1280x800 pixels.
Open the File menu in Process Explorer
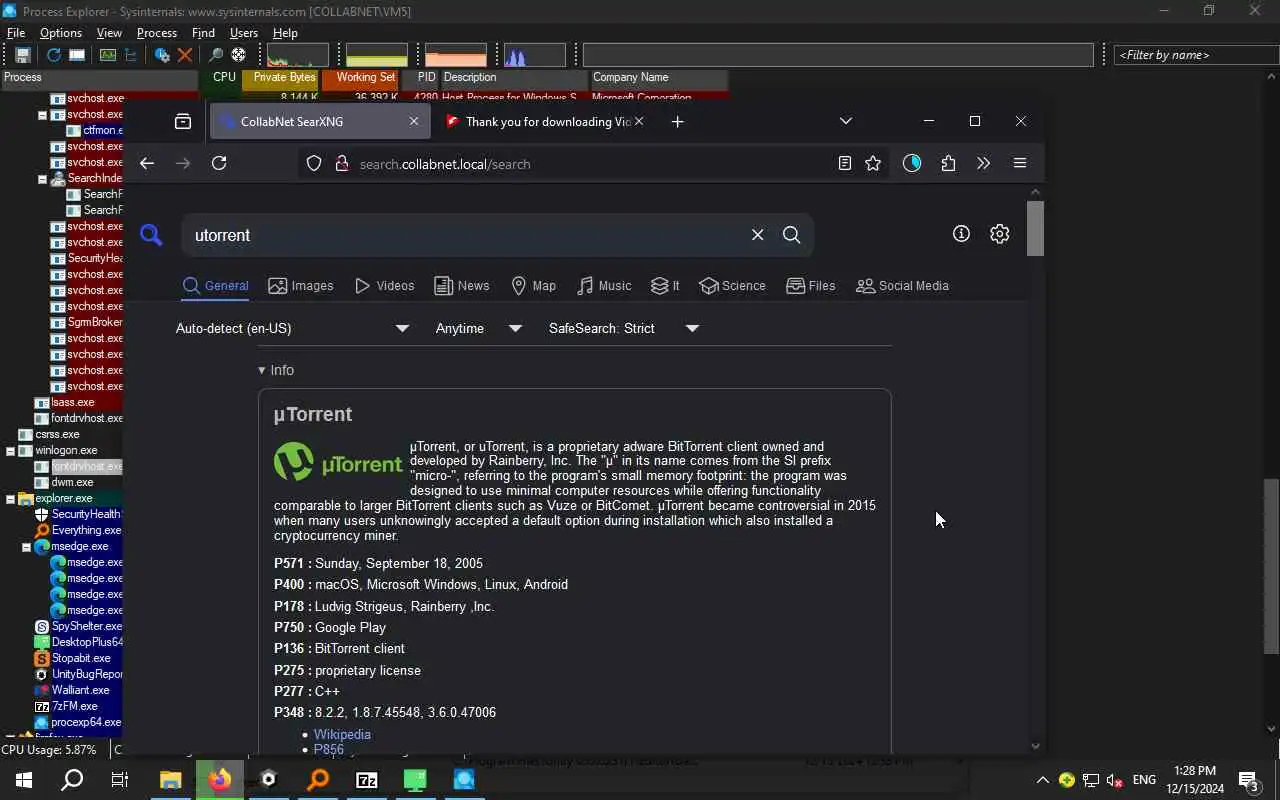click(x=16, y=33)
